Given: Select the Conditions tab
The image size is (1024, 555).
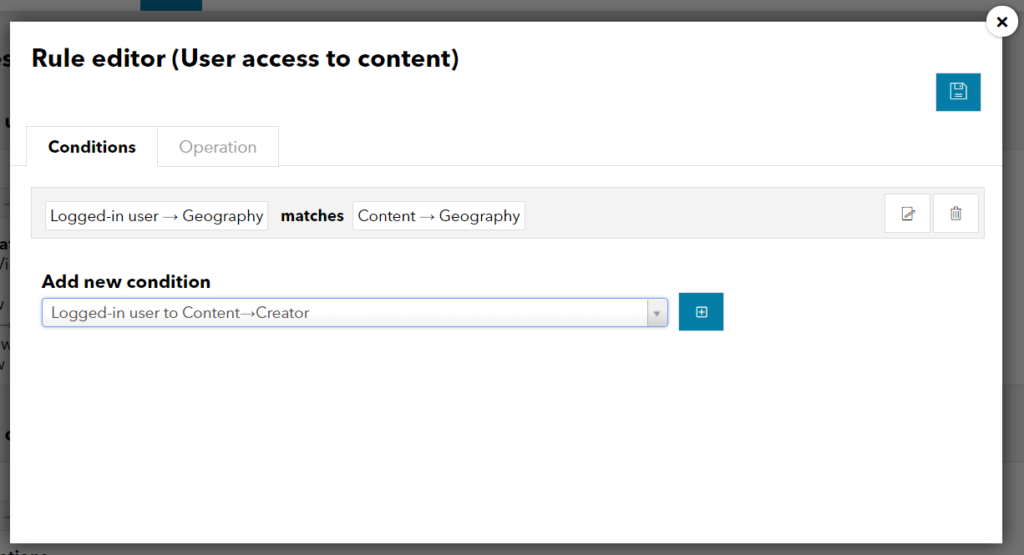Looking at the screenshot, I should (92, 147).
